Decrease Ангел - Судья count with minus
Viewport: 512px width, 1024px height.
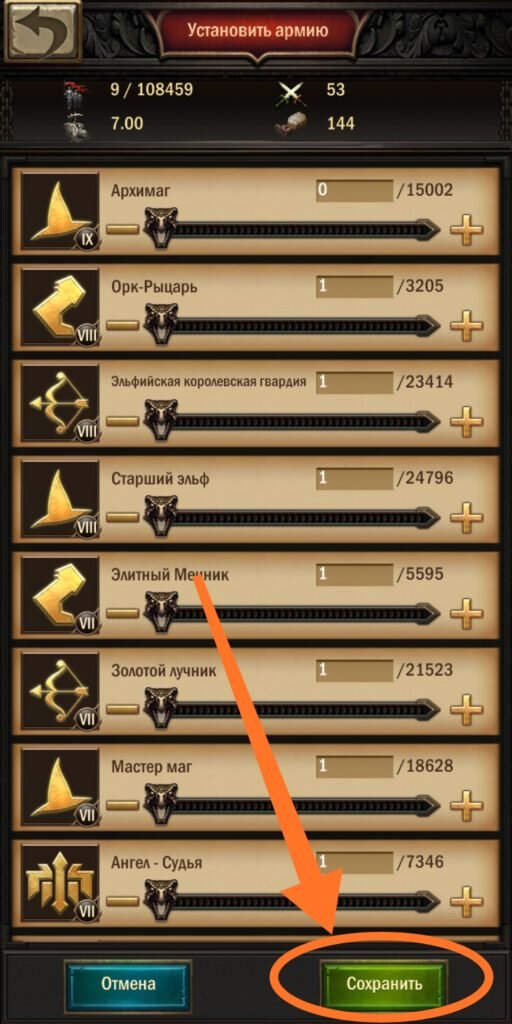tap(123, 902)
